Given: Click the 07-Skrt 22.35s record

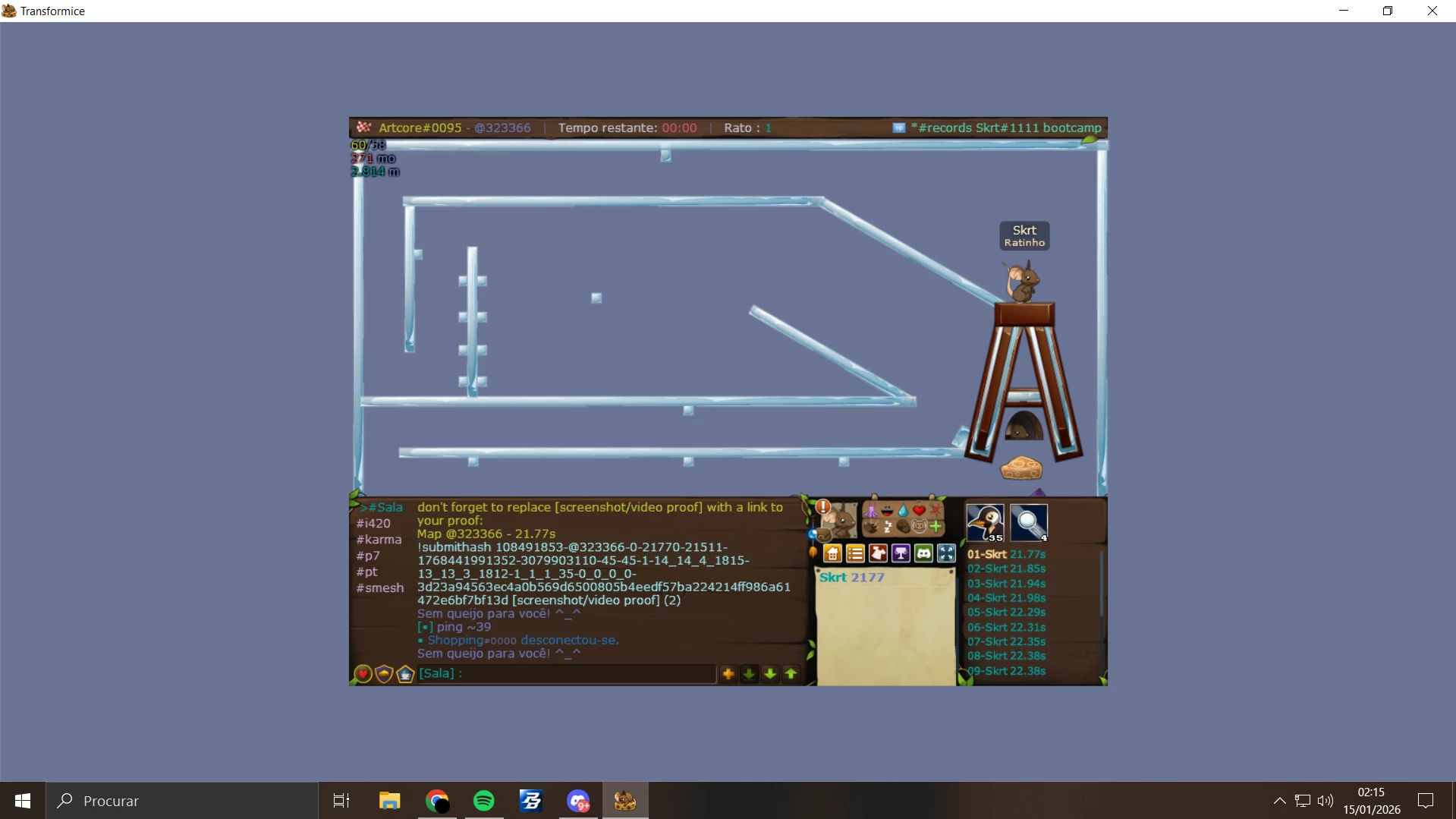Looking at the screenshot, I should (1006, 641).
